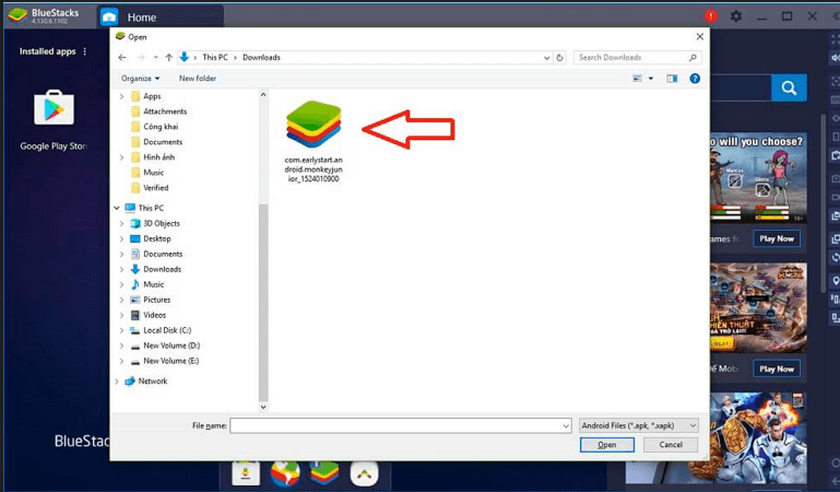This screenshot has width=840, height=492.
Task: Open the Organize menu
Action: click(x=140, y=78)
